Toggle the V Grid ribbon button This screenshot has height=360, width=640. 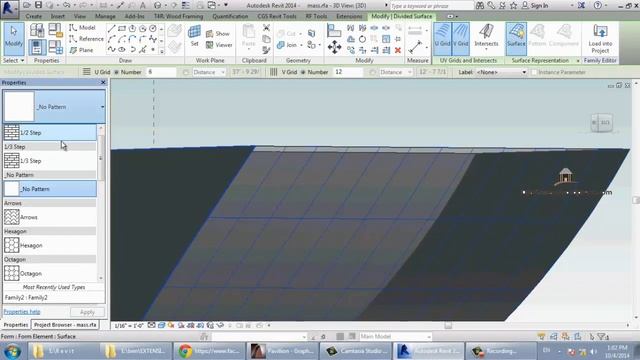click(460, 39)
